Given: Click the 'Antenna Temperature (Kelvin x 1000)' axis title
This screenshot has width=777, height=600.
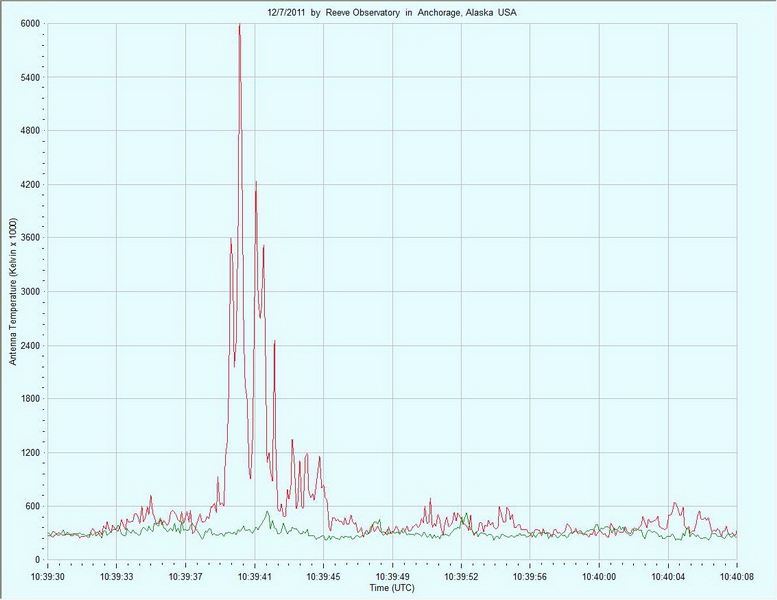Looking at the screenshot, I should 13,291.
